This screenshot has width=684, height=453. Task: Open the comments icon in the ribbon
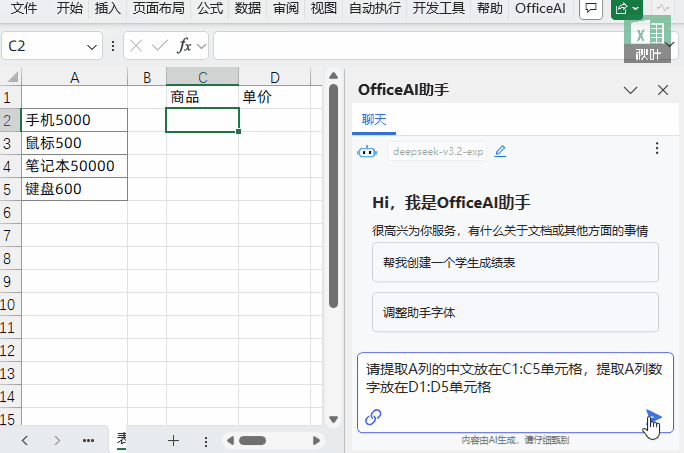(x=591, y=9)
